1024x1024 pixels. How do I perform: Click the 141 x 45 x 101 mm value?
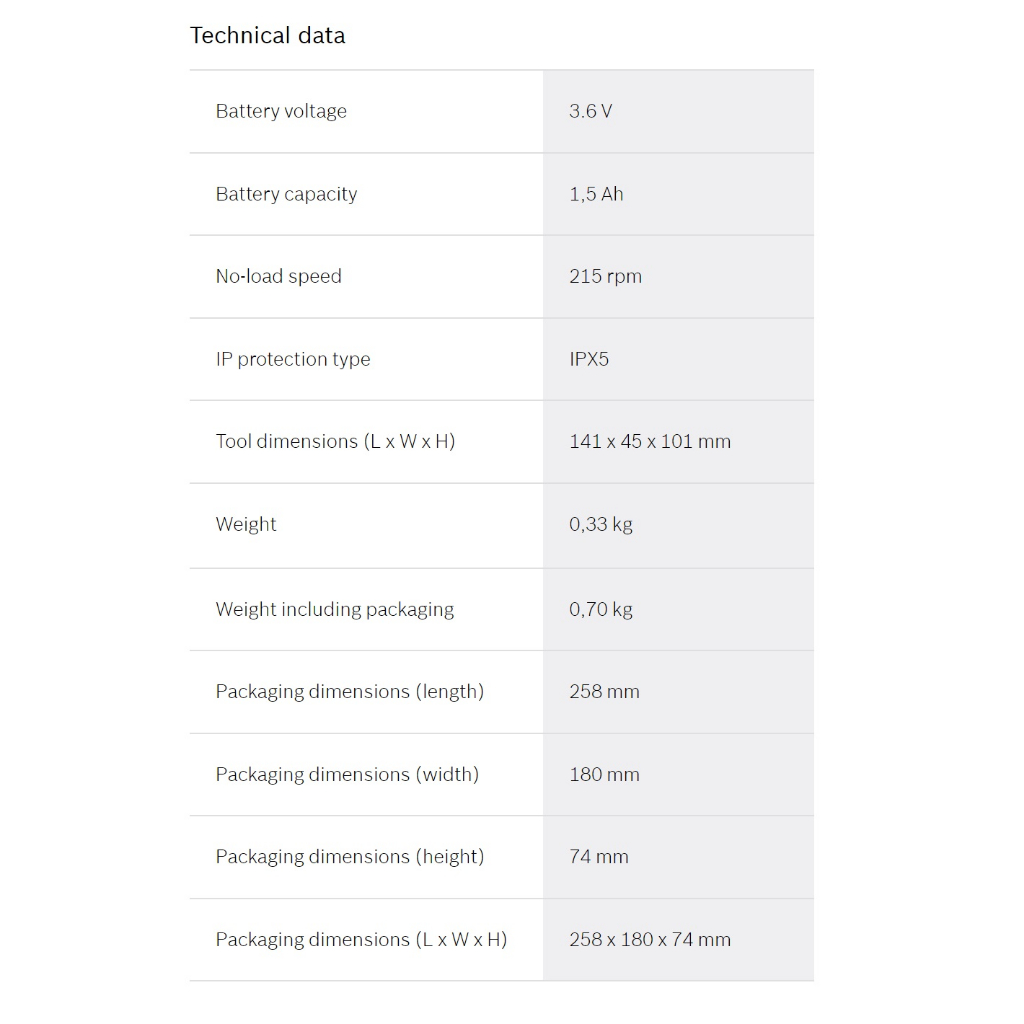(649, 441)
